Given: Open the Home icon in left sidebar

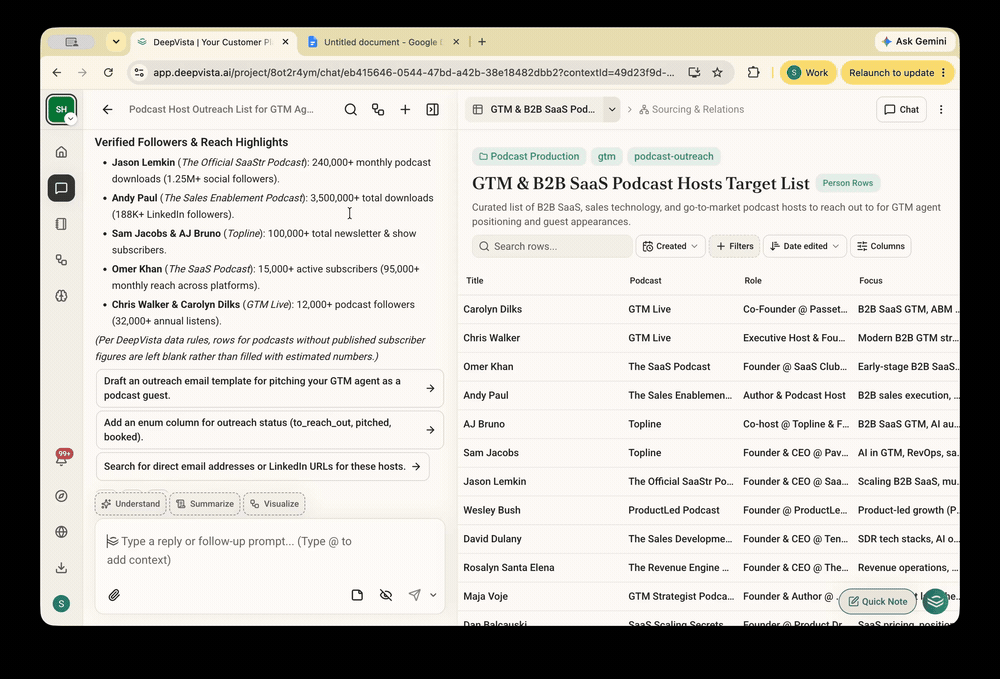Looking at the screenshot, I should pyautogui.click(x=61, y=152).
